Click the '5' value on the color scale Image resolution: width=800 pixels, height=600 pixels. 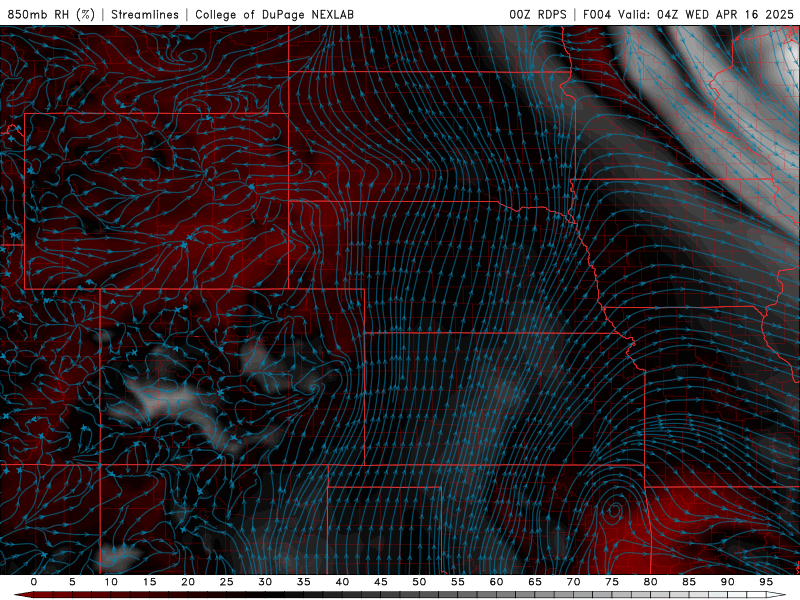[72, 582]
